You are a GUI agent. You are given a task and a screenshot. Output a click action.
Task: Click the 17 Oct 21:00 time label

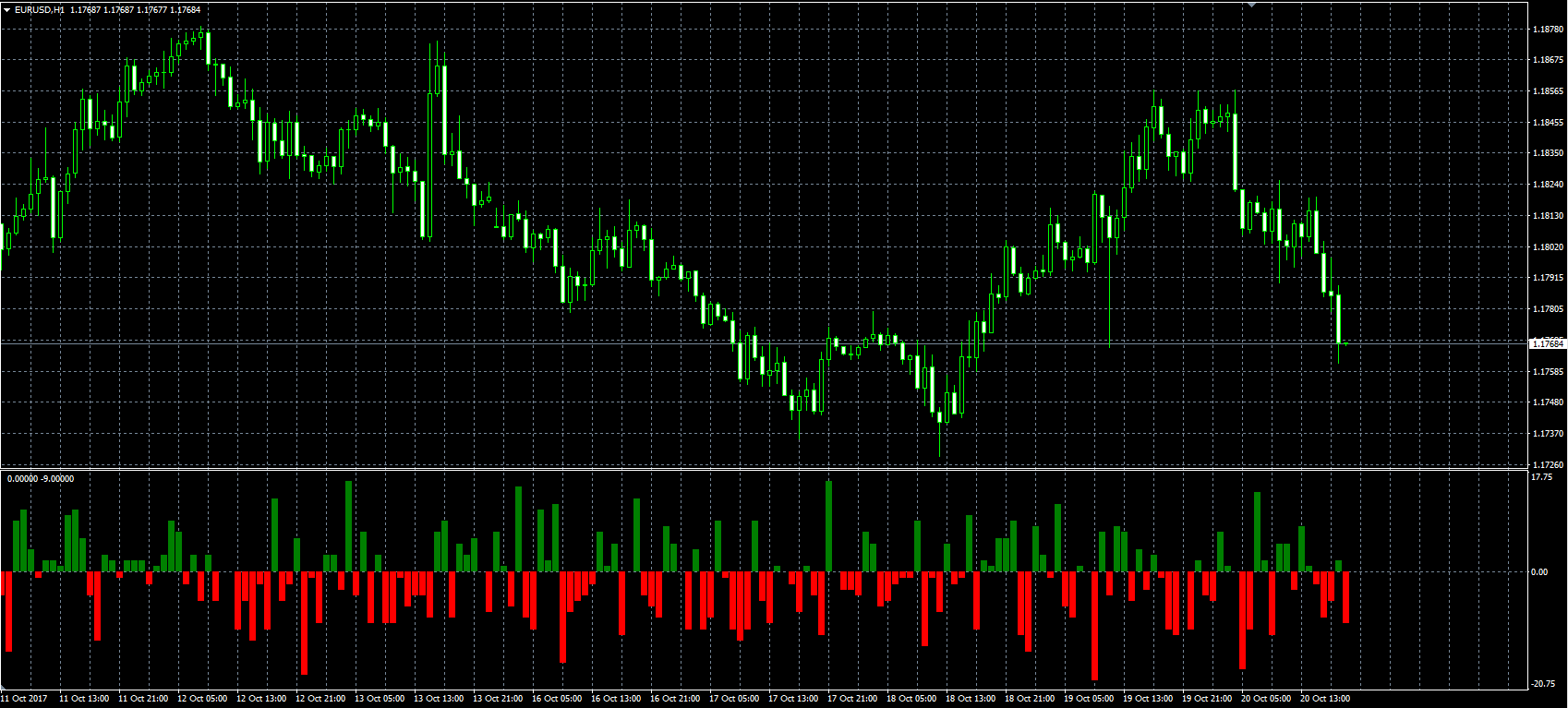pos(852,699)
